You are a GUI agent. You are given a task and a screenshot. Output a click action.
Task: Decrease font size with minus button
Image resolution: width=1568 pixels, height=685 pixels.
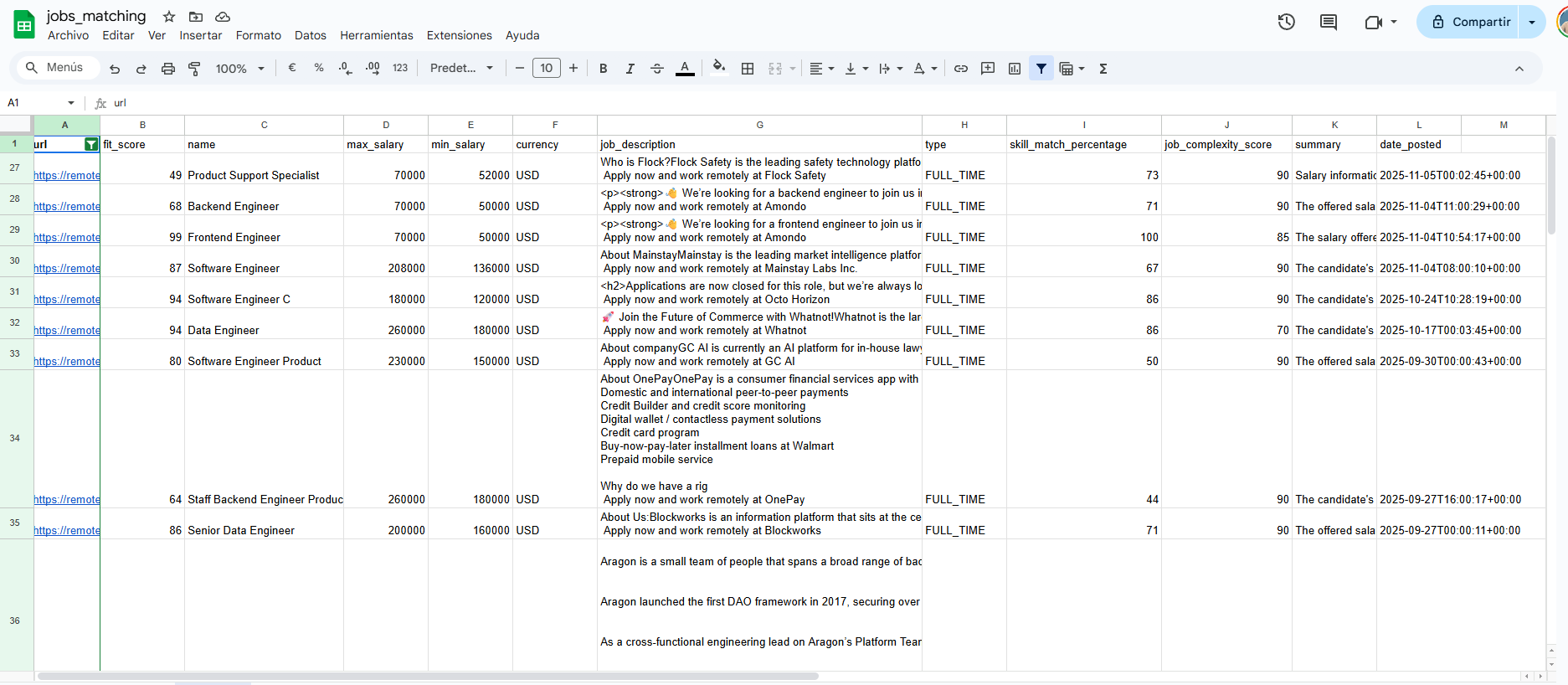pos(520,69)
